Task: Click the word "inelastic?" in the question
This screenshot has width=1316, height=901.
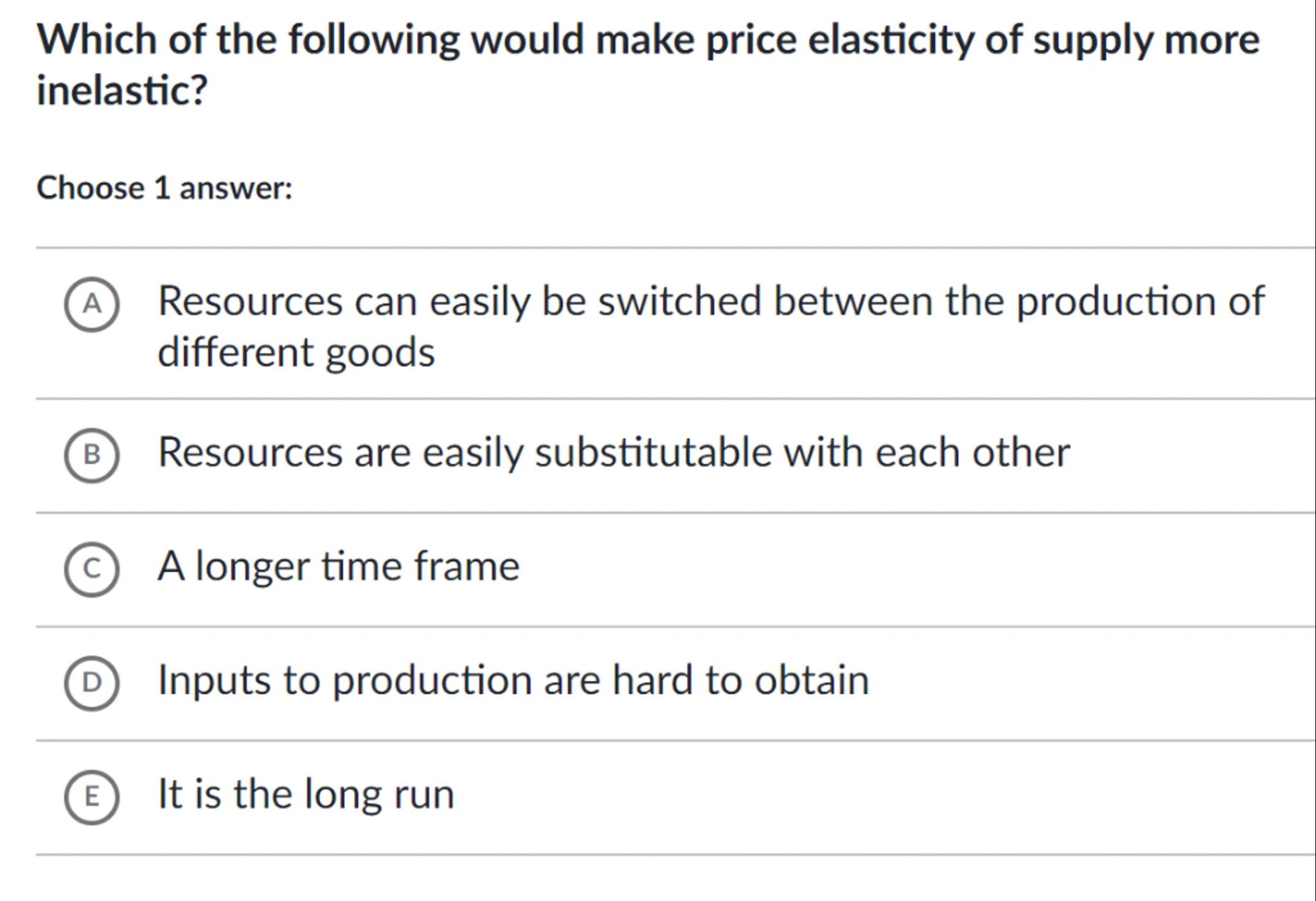Action: (x=122, y=89)
